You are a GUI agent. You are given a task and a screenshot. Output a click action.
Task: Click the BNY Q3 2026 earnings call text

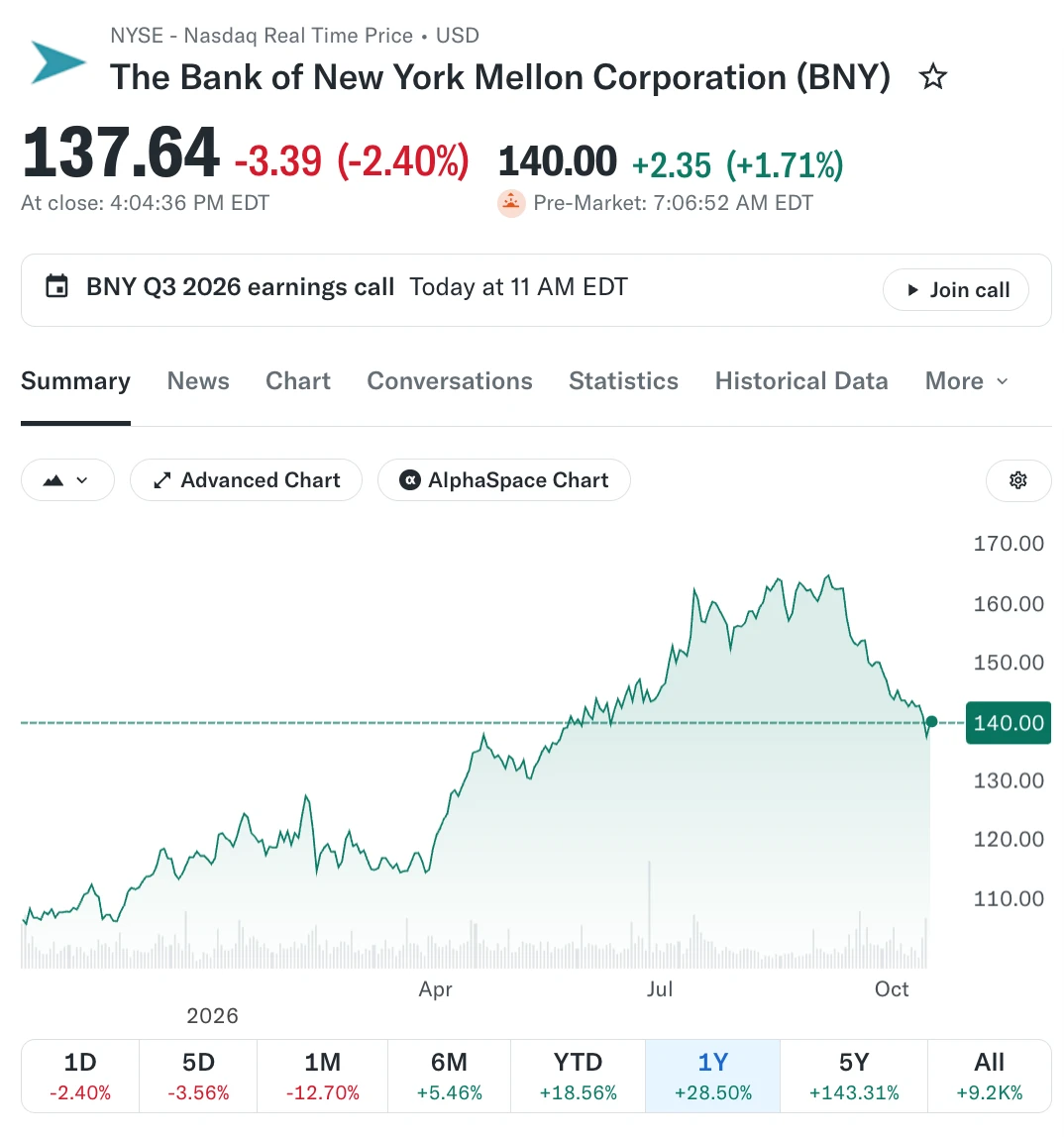tap(240, 287)
